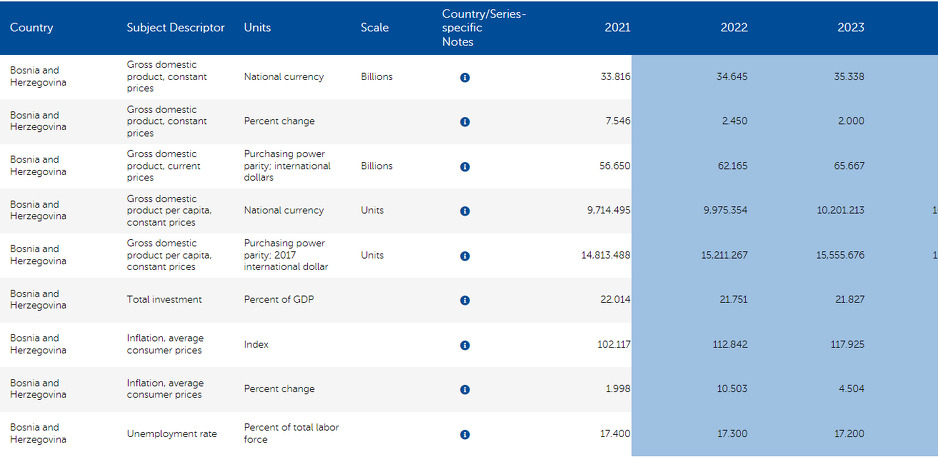Select the Scale column header
The image size is (938, 457).
[x=375, y=28]
